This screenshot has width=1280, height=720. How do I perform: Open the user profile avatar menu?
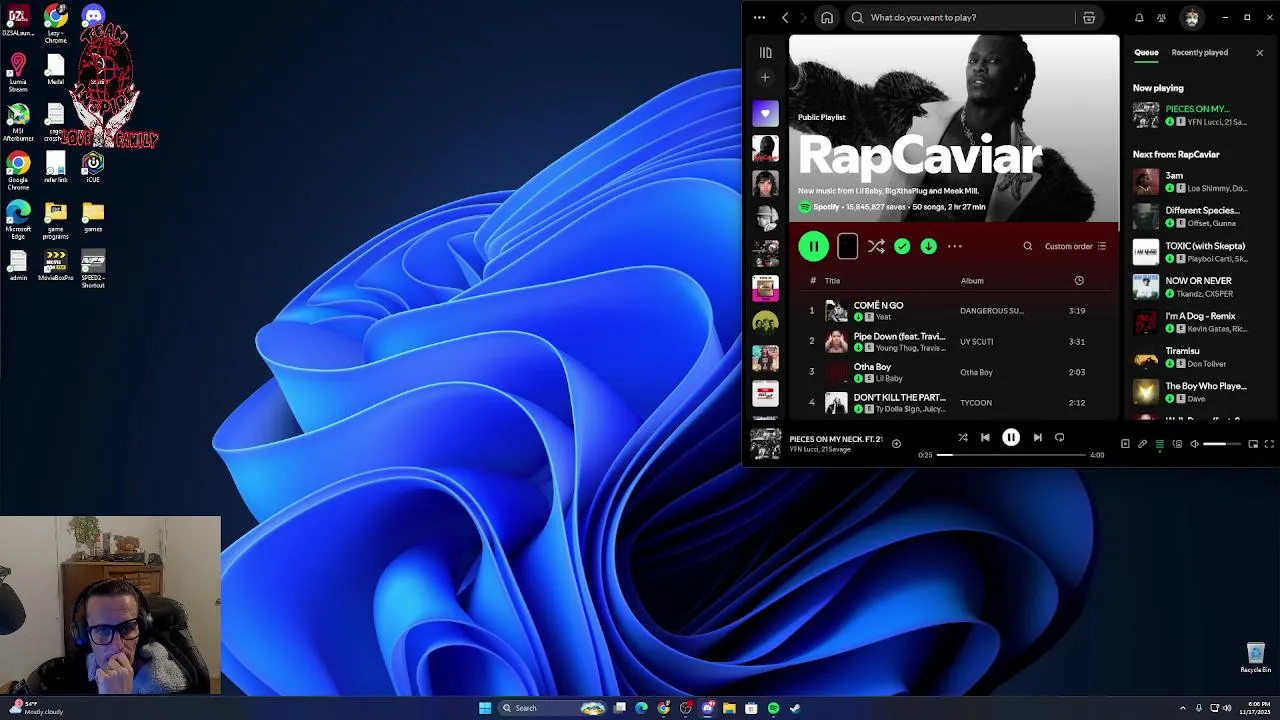point(1191,17)
